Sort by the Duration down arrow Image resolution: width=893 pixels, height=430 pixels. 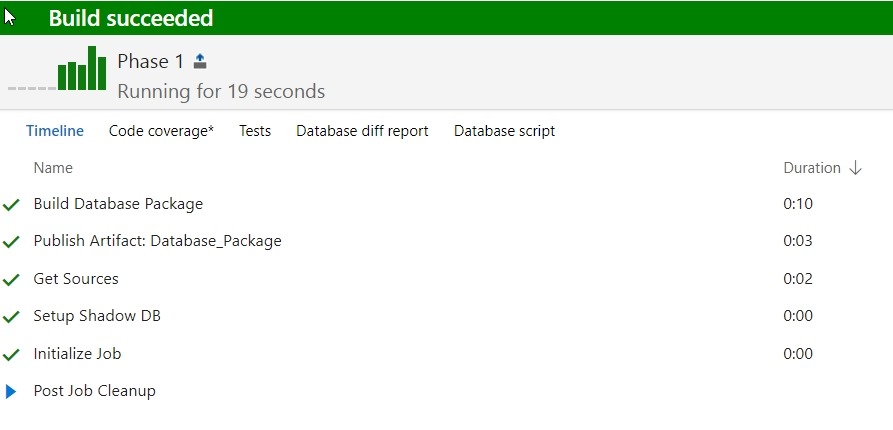point(855,168)
